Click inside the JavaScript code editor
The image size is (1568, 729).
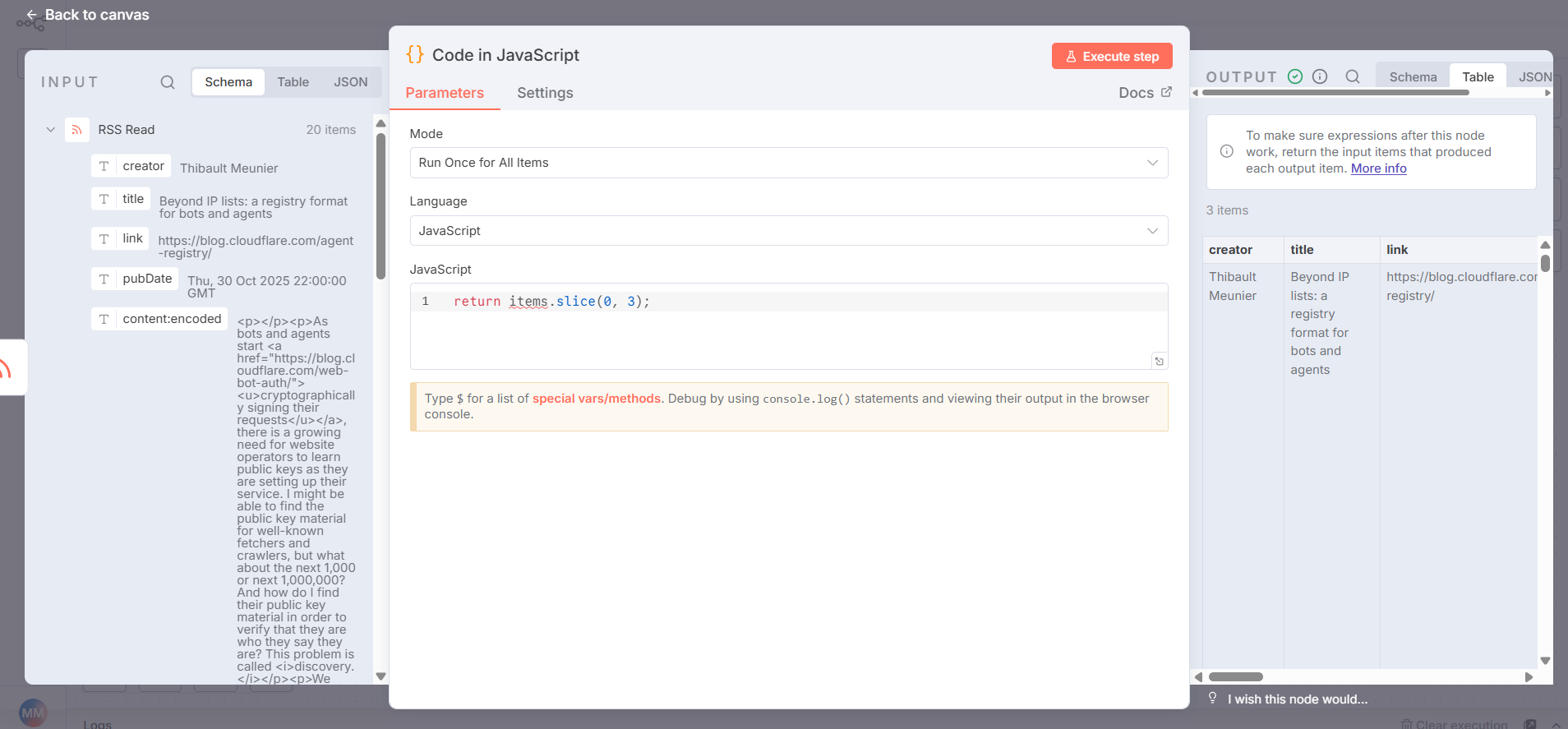(789, 329)
